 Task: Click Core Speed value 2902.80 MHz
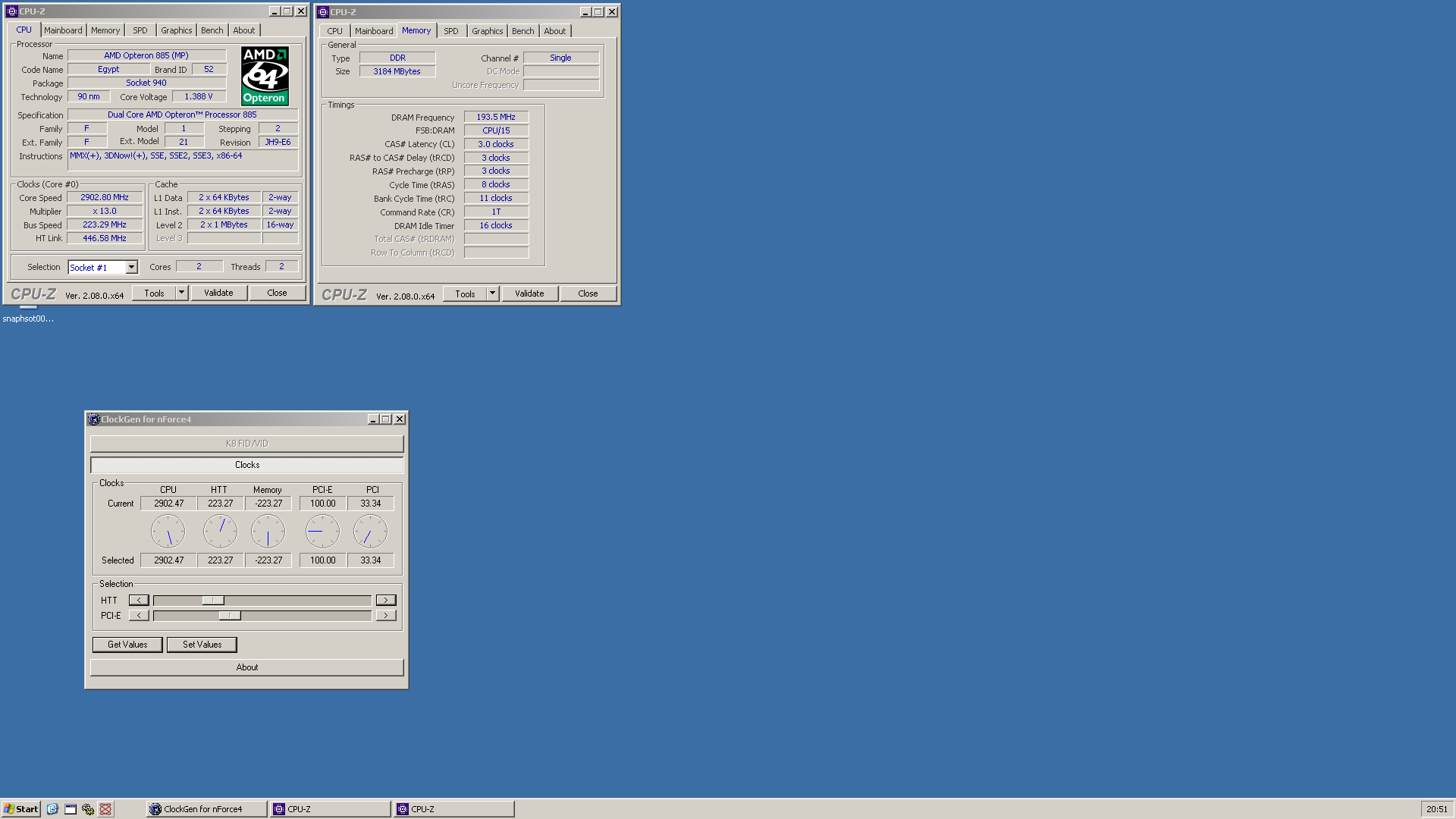click(105, 197)
